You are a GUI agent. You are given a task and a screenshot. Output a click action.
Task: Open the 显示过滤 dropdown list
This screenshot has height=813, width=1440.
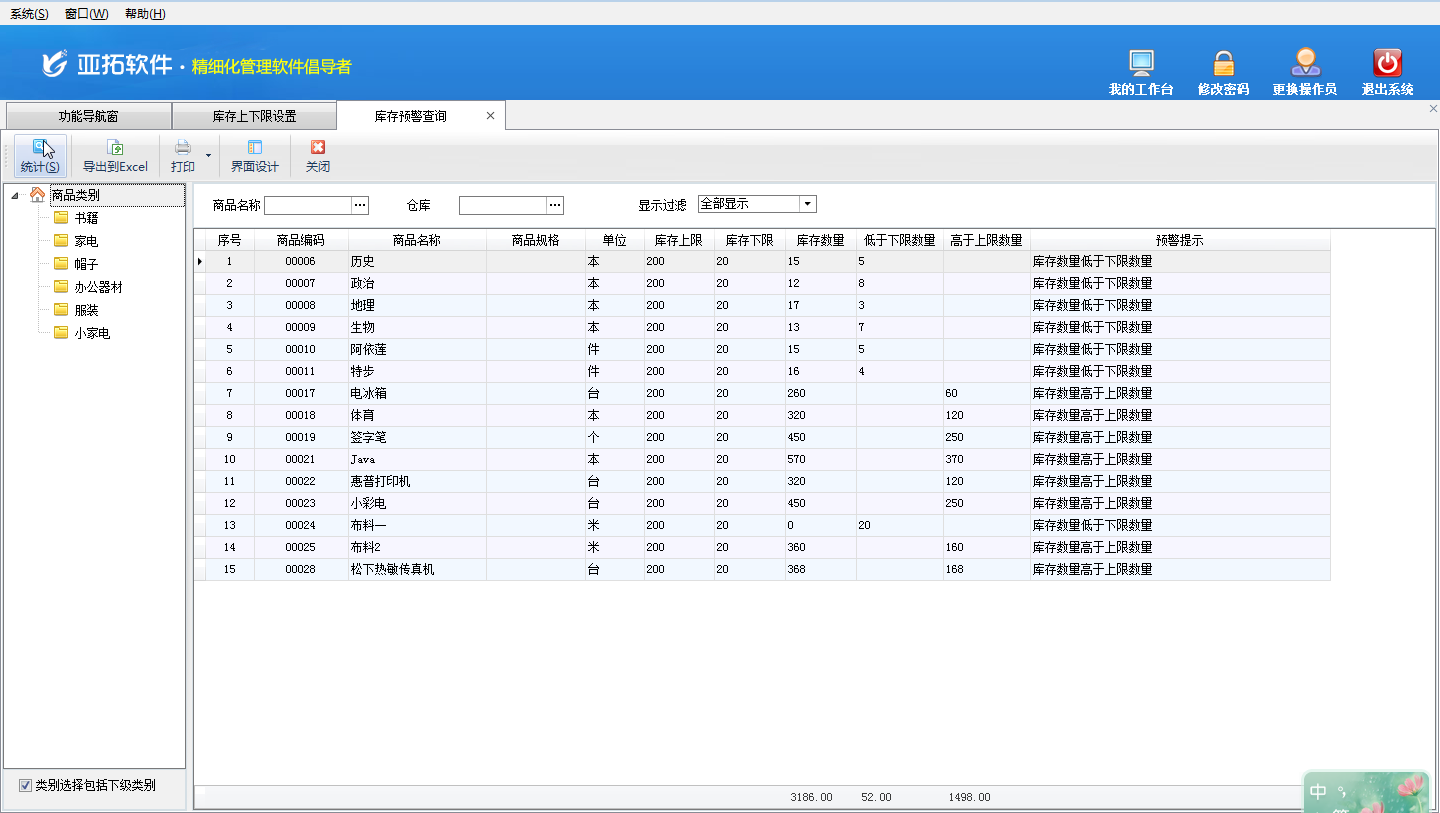pyautogui.click(x=808, y=204)
